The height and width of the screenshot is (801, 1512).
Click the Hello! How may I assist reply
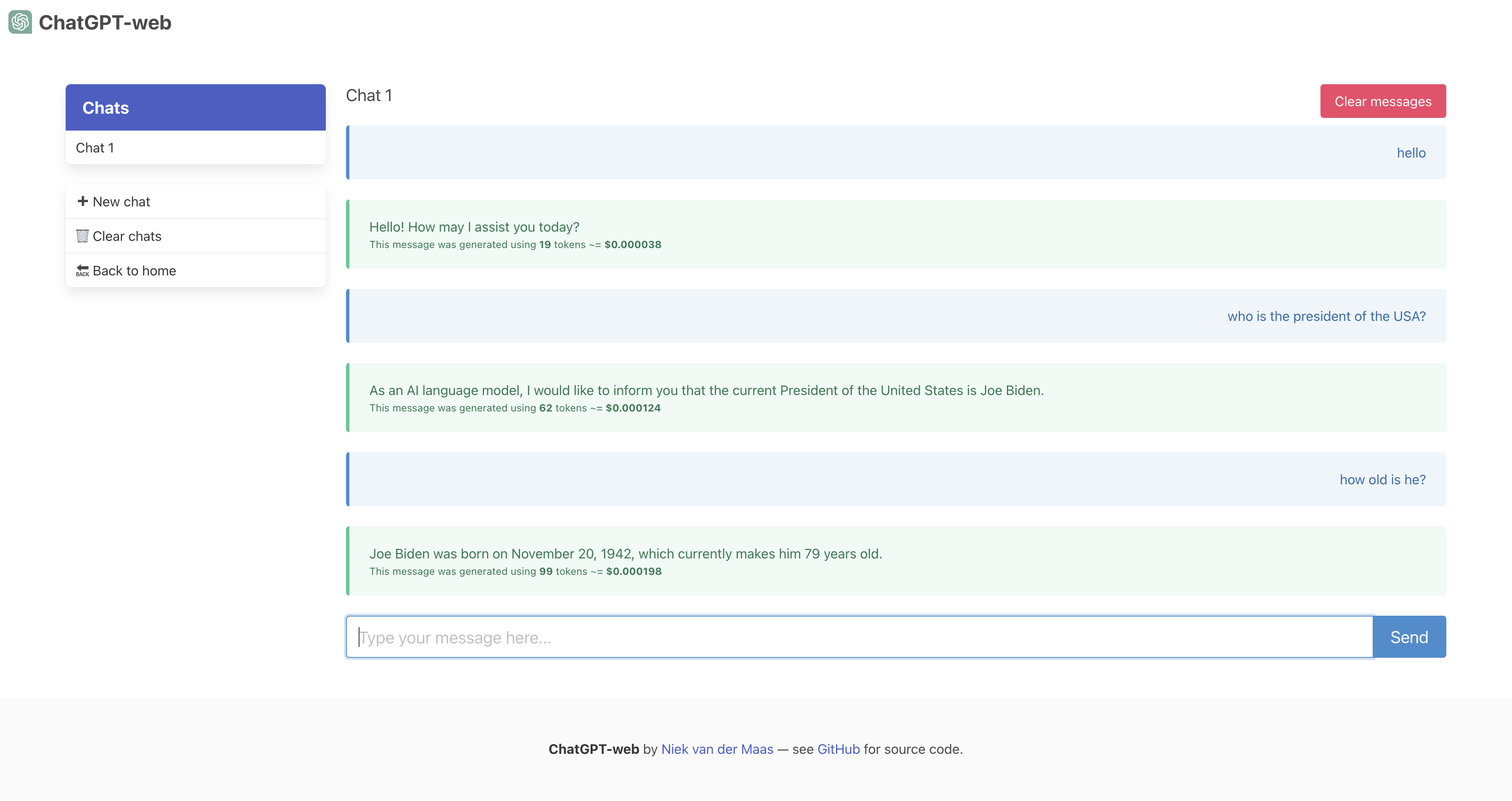[x=474, y=227]
